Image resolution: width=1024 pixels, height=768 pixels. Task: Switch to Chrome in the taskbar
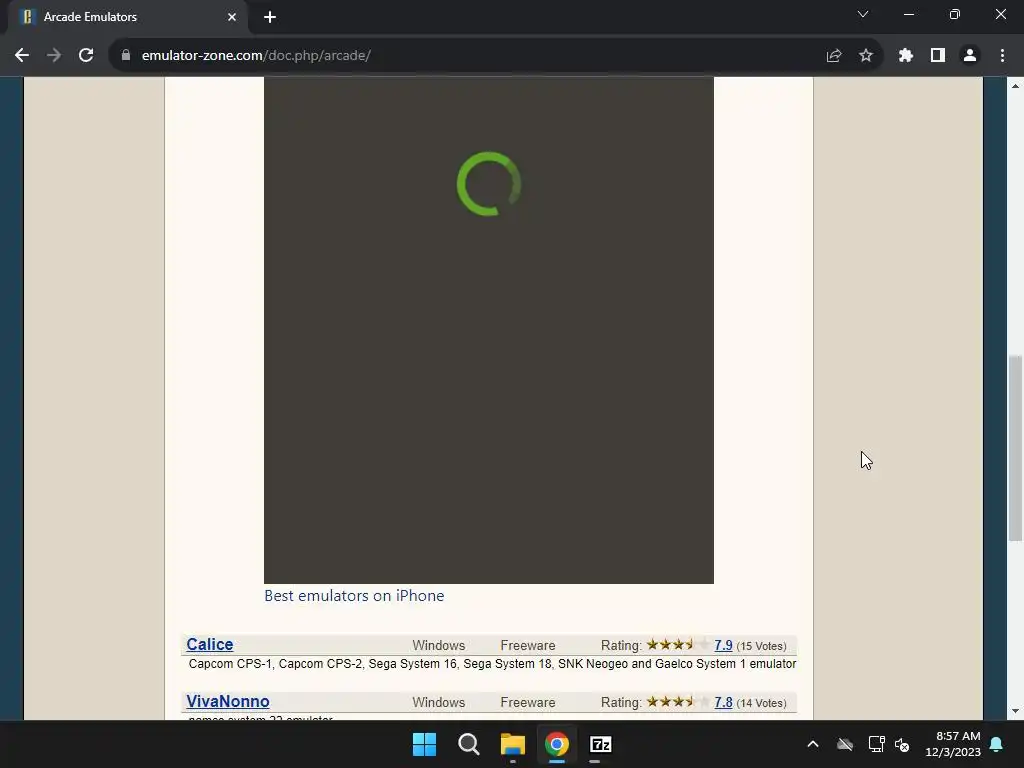point(557,744)
